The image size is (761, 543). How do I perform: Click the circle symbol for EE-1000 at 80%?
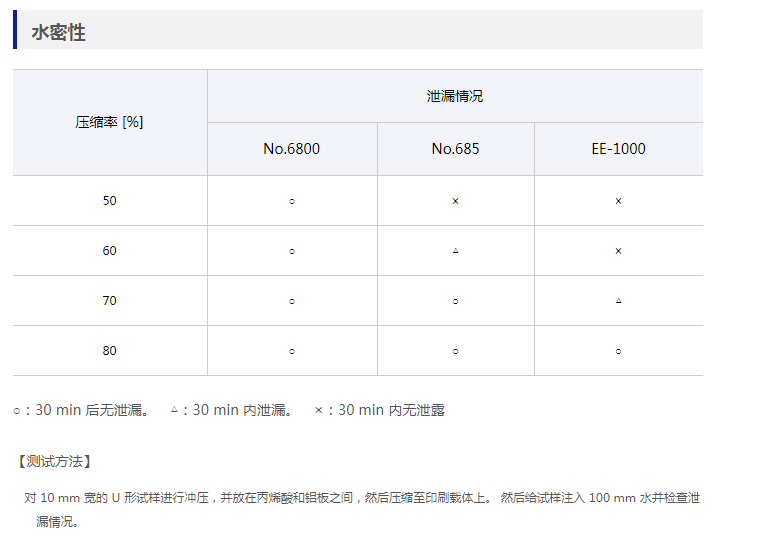618,351
